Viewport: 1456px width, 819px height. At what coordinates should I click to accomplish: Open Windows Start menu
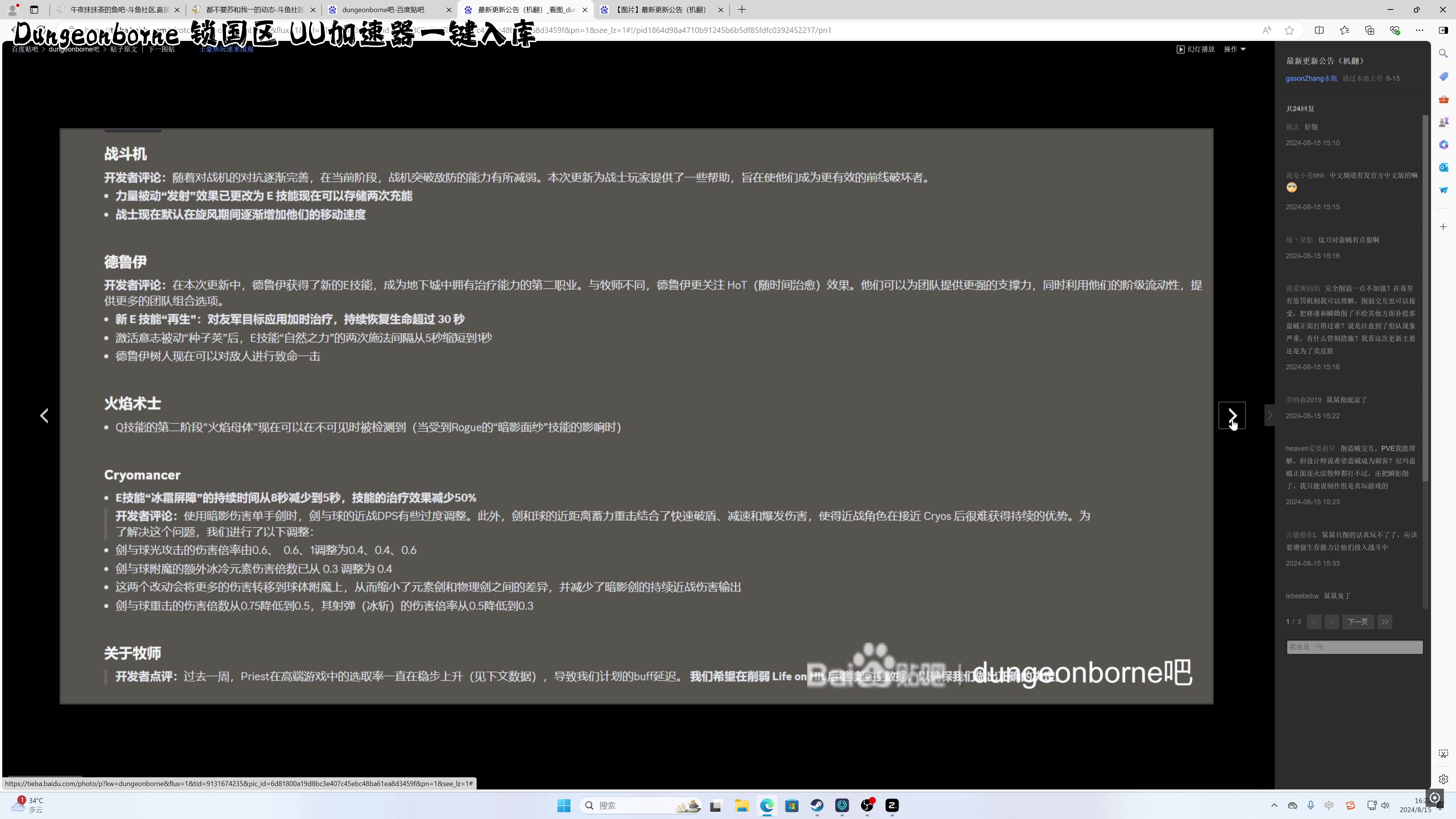pos(563,805)
